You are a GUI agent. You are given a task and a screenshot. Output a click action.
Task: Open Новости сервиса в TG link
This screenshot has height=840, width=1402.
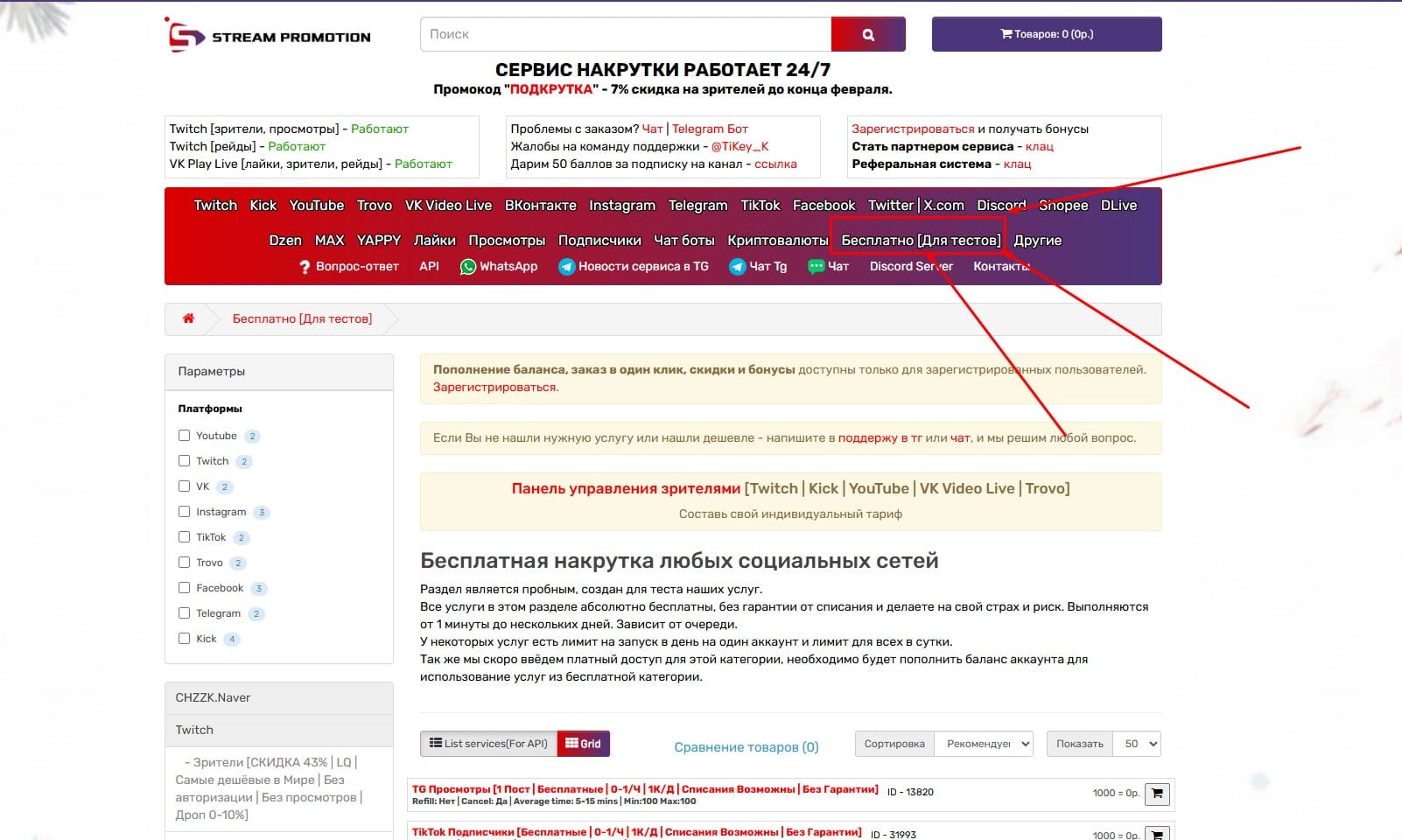pos(634,266)
